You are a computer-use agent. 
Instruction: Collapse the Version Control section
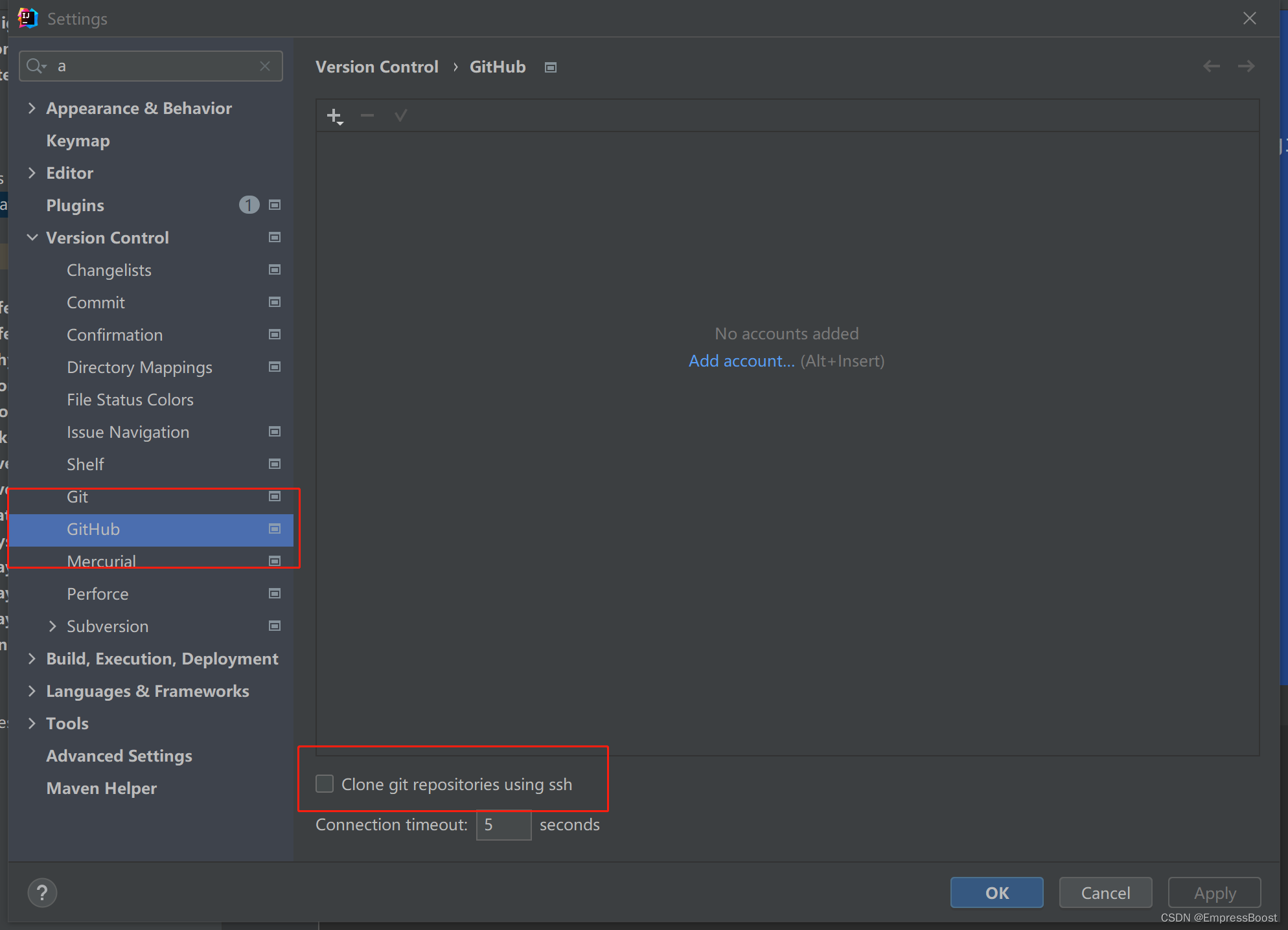[32, 238]
